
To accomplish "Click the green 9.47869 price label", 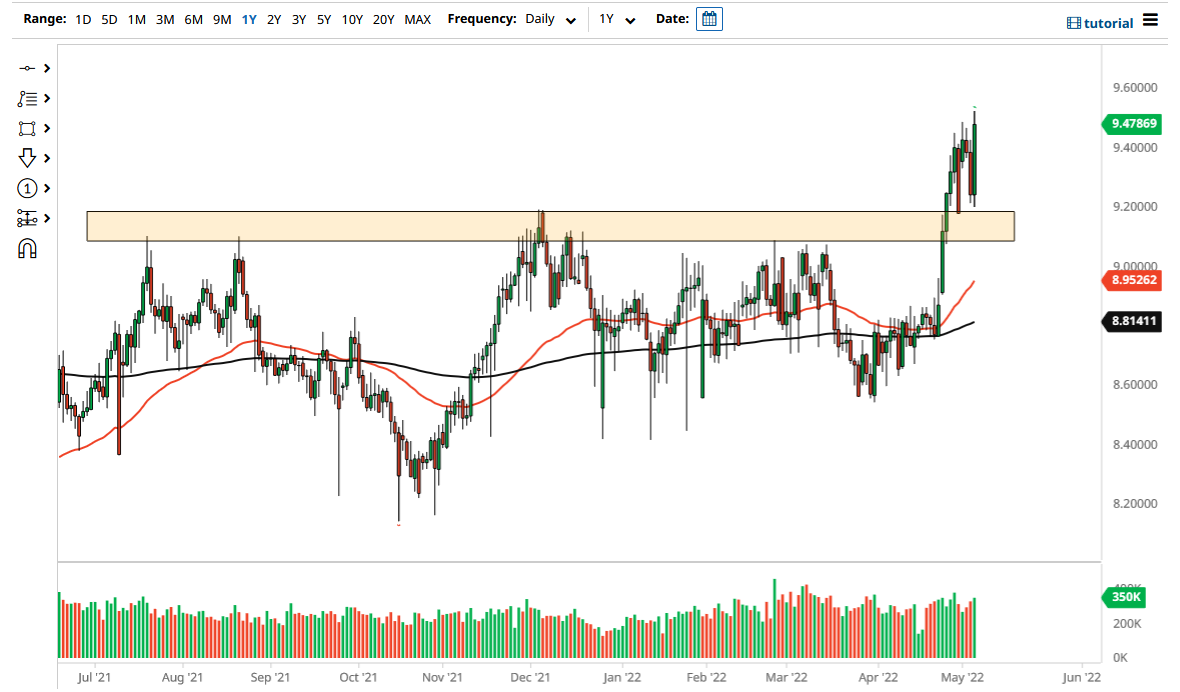I will point(1131,124).
